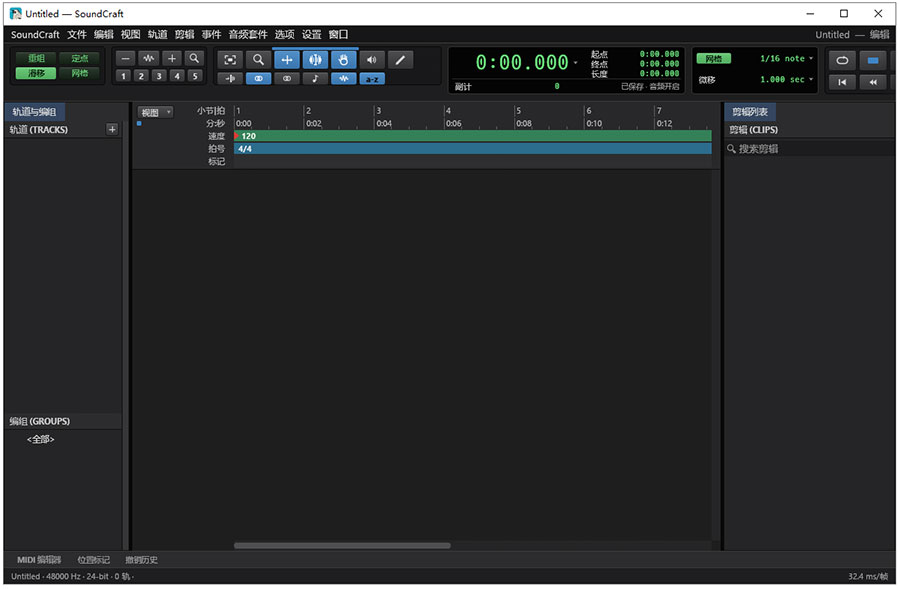Toggle the music note mirrored MIDI icon
This screenshot has height=589, width=900.
[315, 79]
